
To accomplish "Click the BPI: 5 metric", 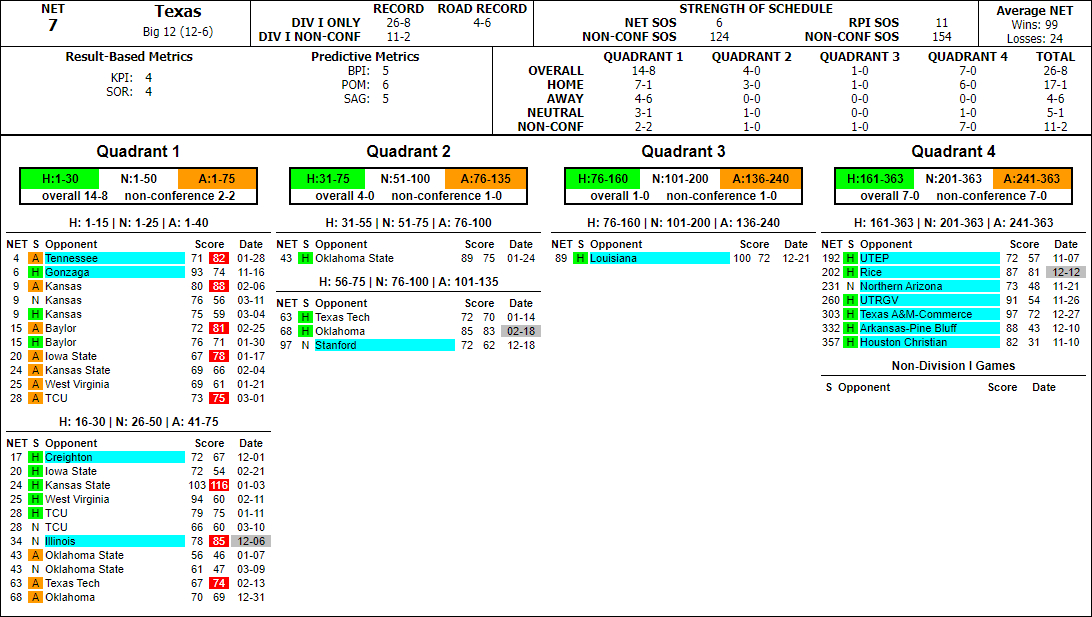I will [368, 71].
